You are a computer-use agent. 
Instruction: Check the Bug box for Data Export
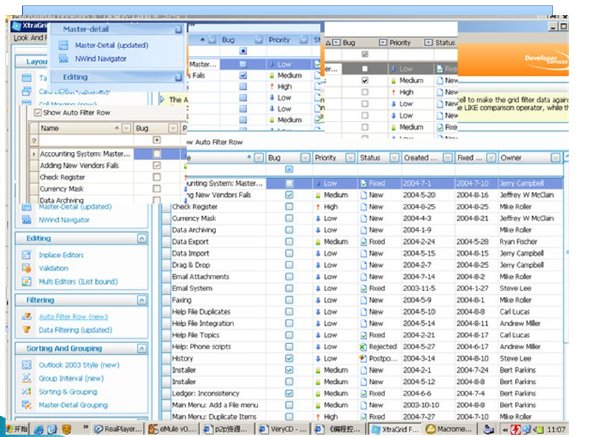point(289,242)
